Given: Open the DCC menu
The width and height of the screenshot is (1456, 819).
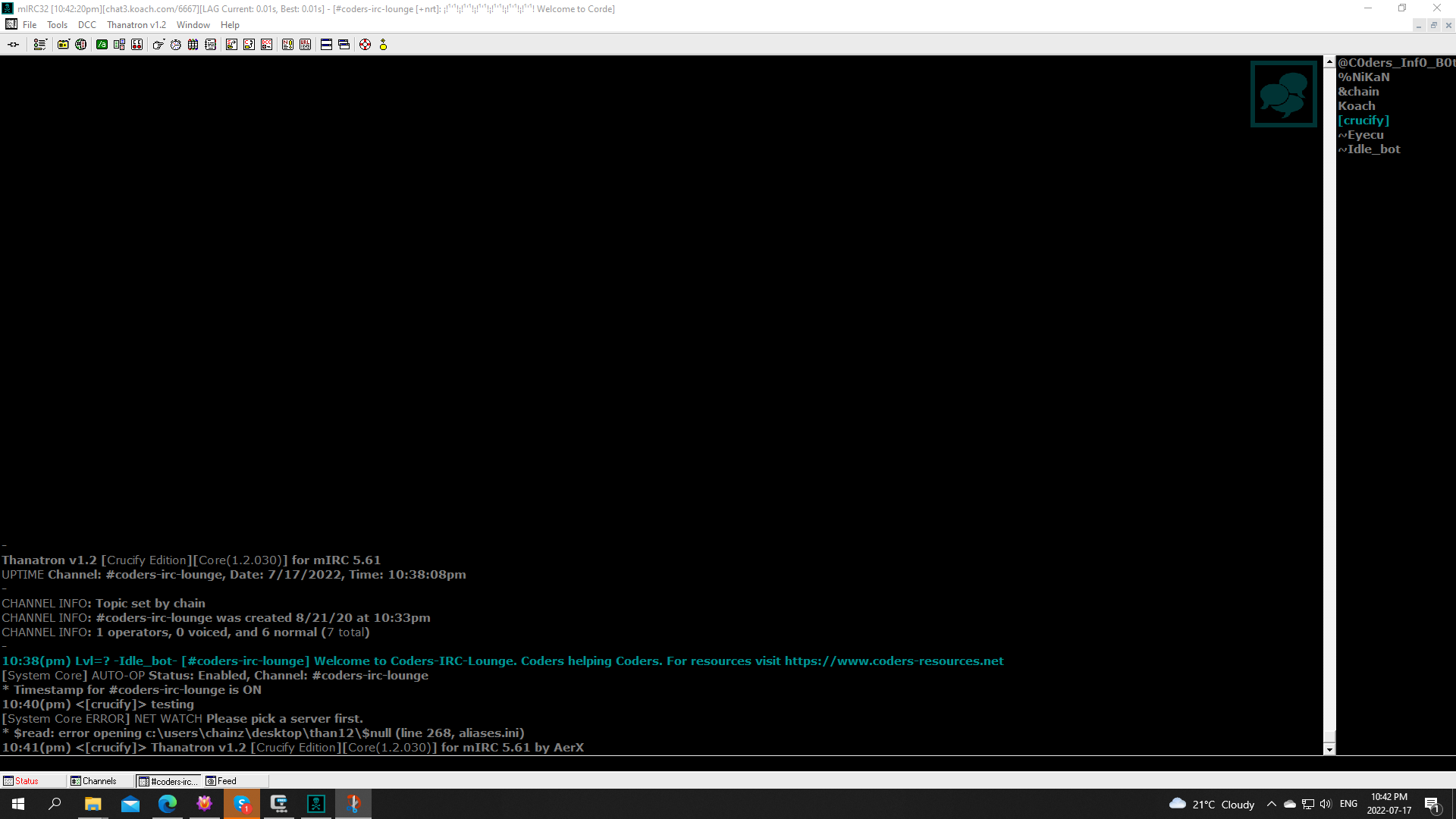Looking at the screenshot, I should coord(87,25).
